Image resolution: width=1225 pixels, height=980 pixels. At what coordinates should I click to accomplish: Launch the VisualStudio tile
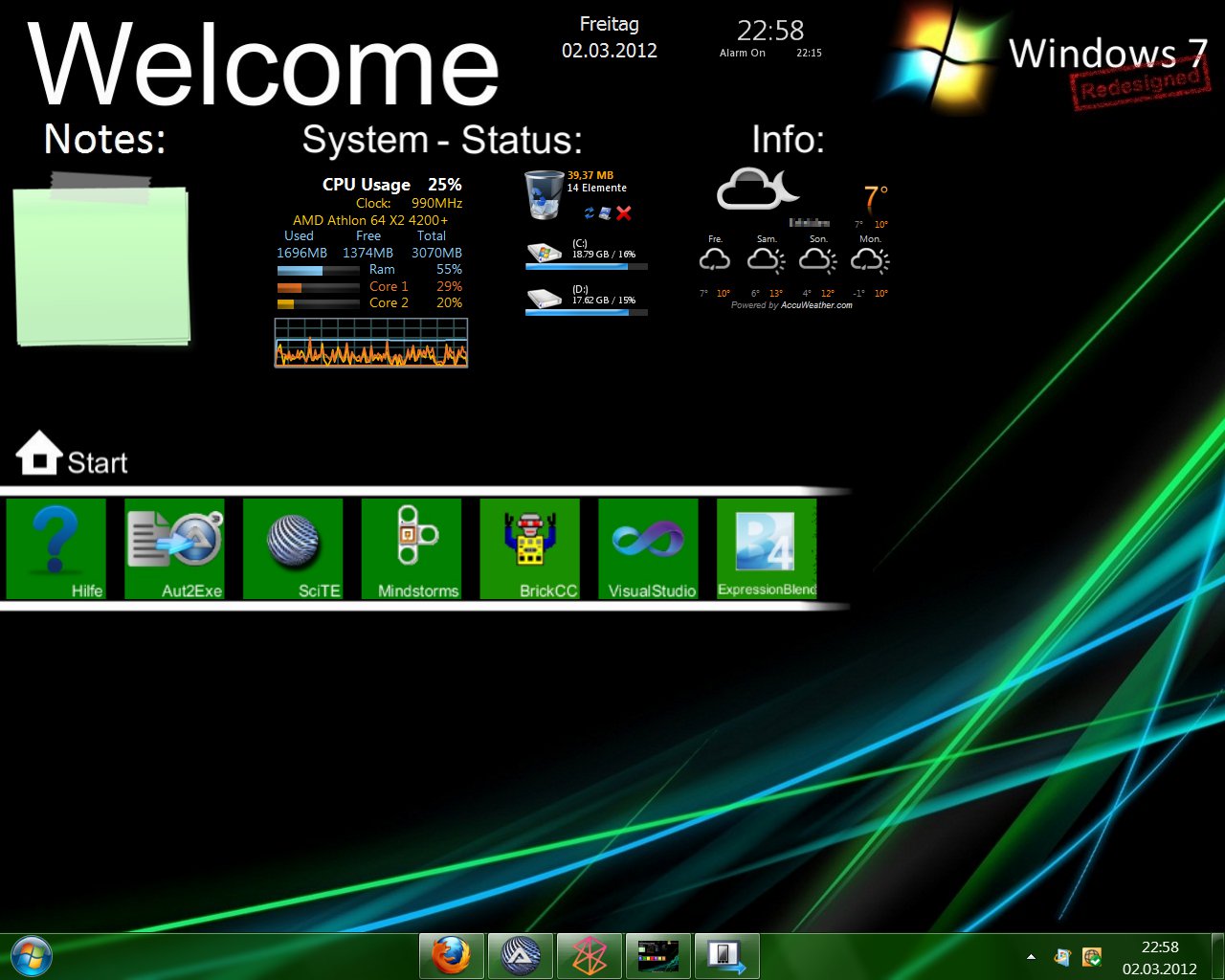tap(648, 548)
